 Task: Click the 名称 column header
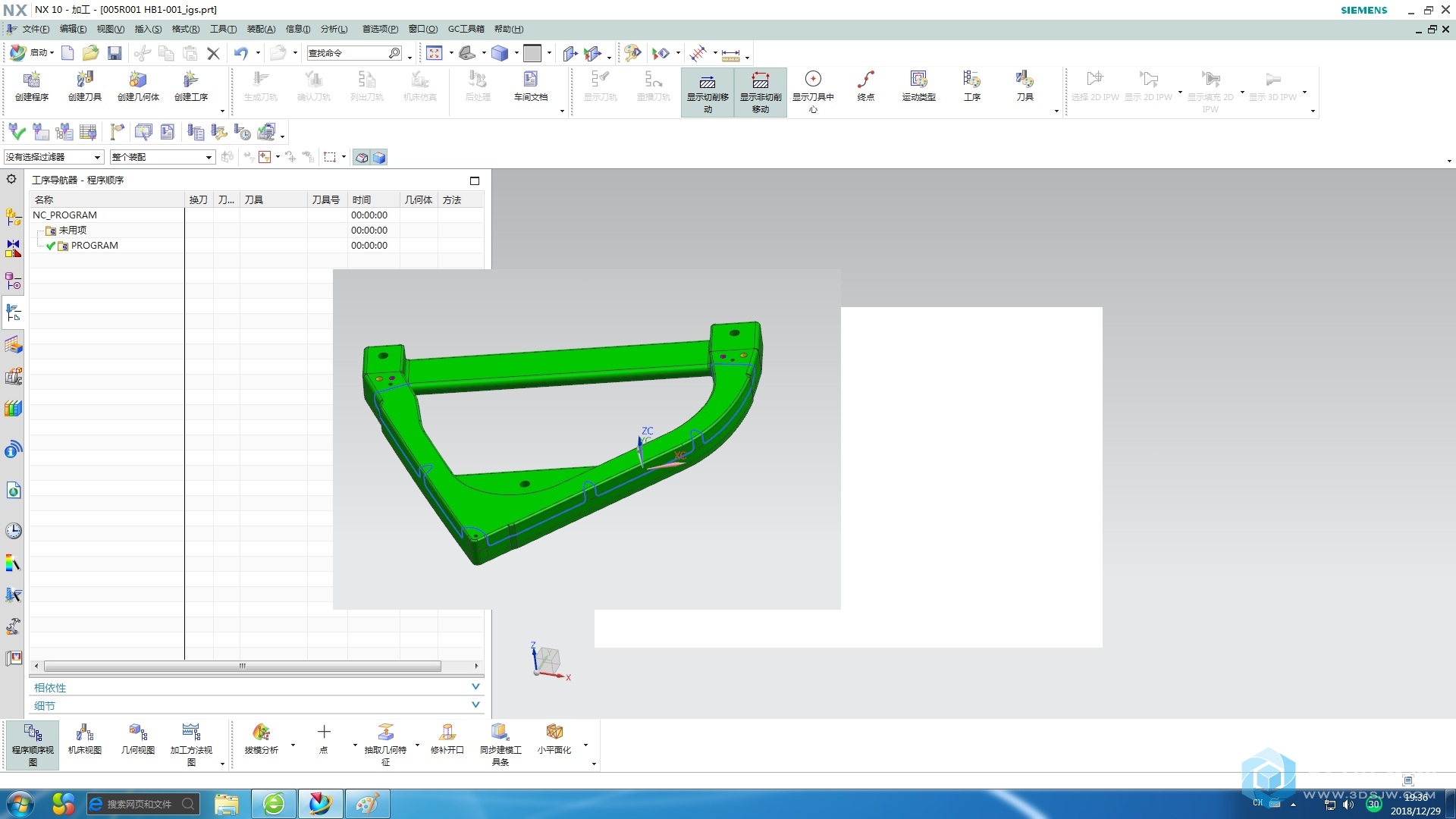(x=107, y=199)
